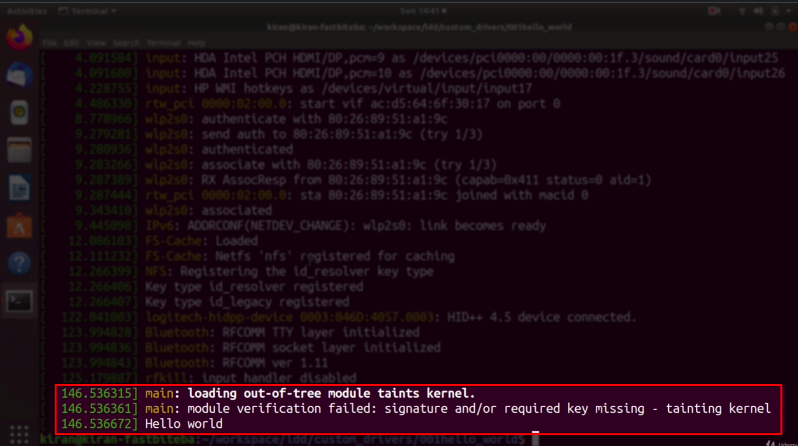798x446 pixels.
Task: Click 'link becomes ready' log text
Action: [x=482, y=225]
